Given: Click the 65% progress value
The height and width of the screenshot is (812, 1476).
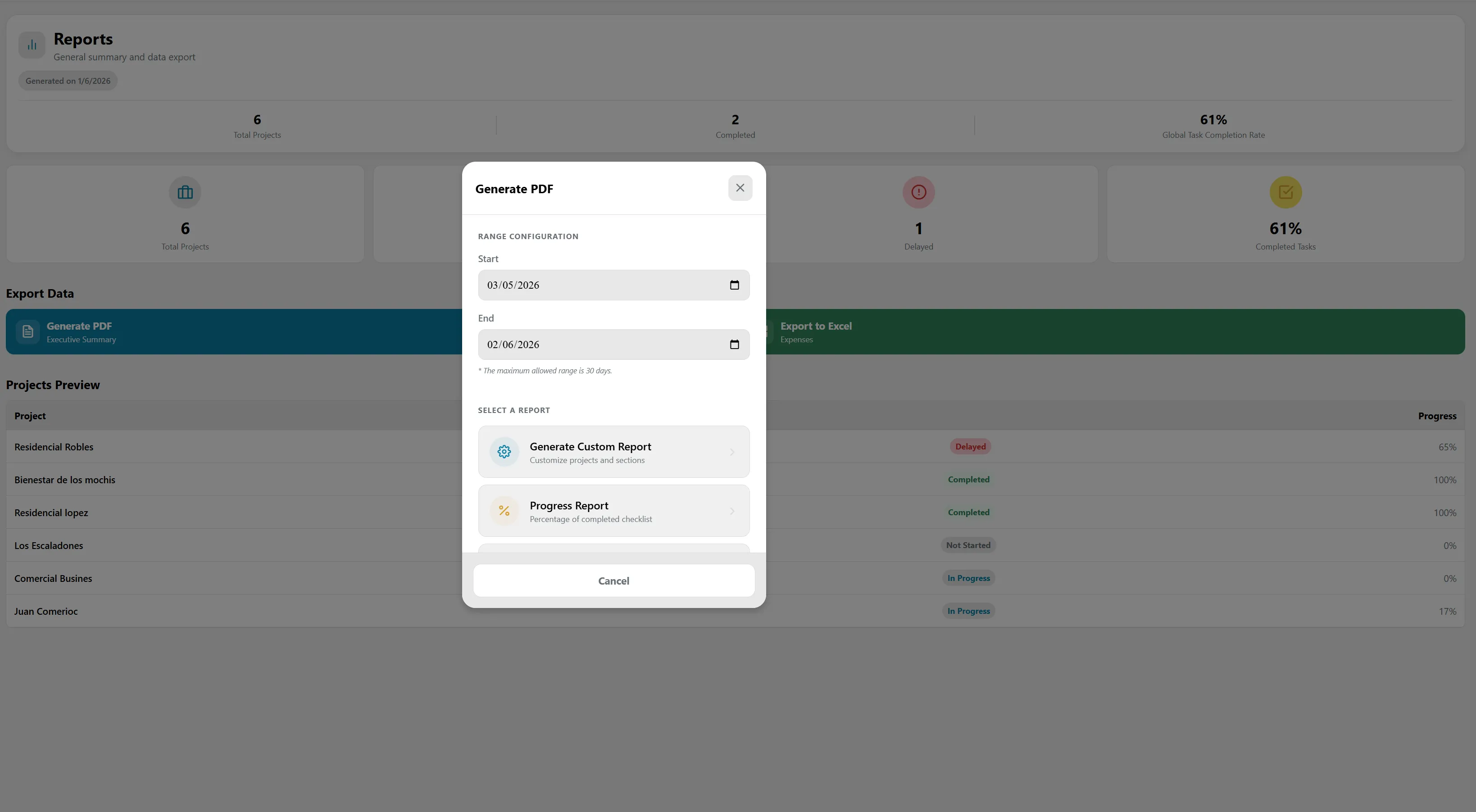Looking at the screenshot, I should 1447,447.
